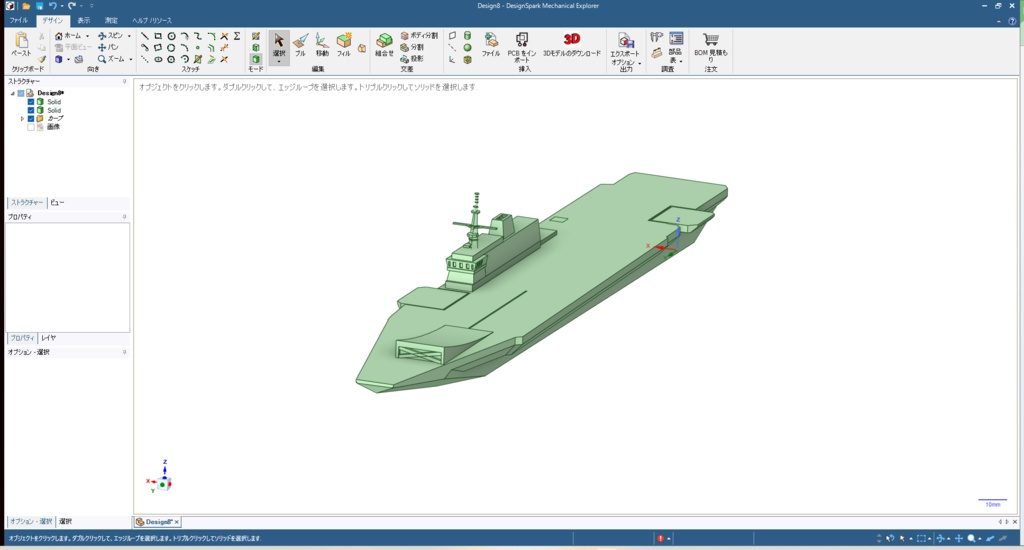
Task: Click the Open folder icon in title bar
Action: pyautogui.click(x=26, y=6)
